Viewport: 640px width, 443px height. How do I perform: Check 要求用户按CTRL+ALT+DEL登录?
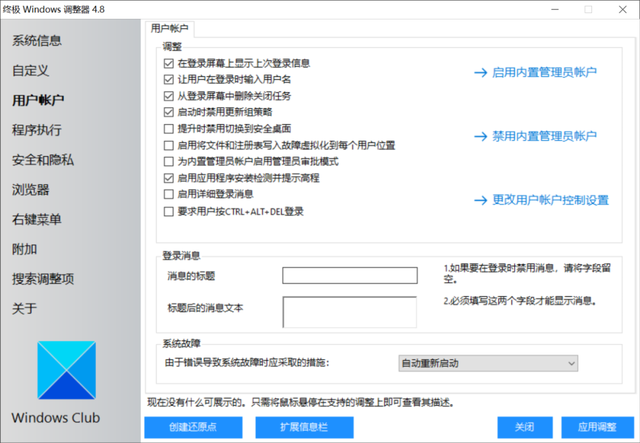tap(169, 211)
